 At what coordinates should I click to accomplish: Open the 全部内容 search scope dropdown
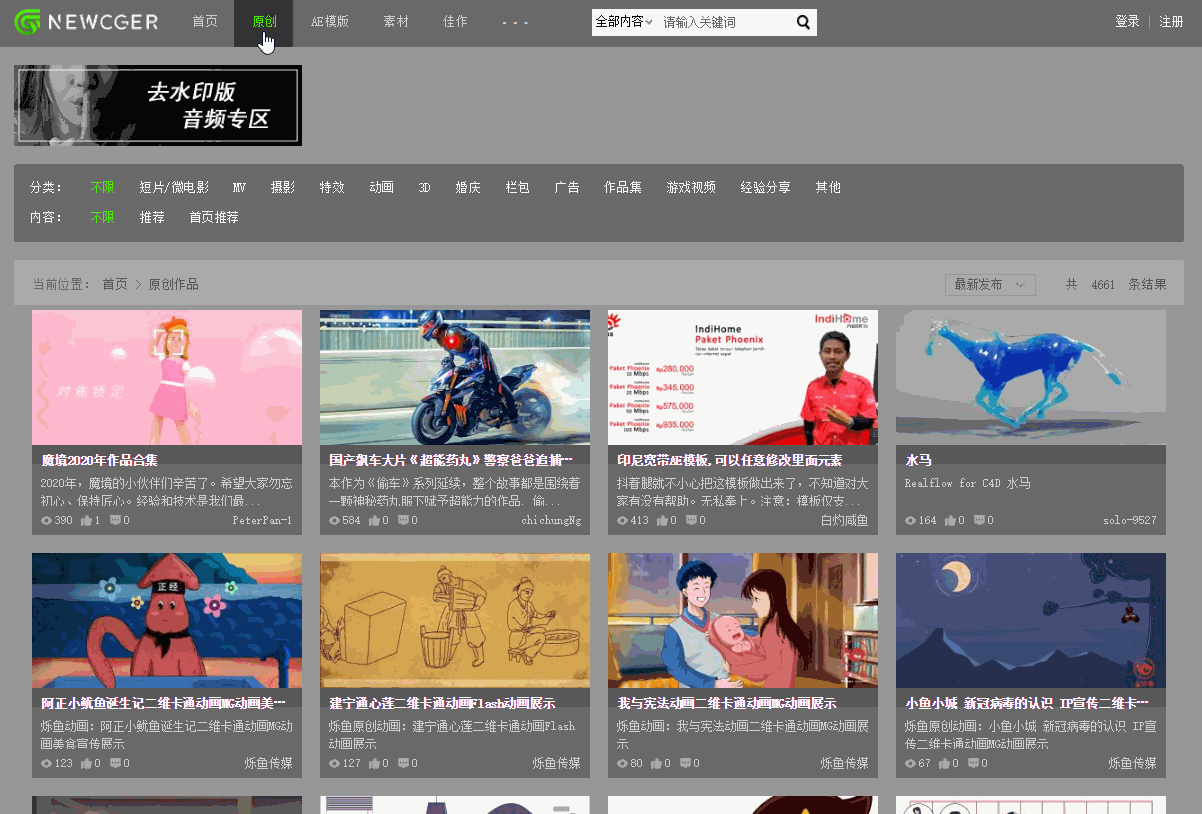pos(623,22)
